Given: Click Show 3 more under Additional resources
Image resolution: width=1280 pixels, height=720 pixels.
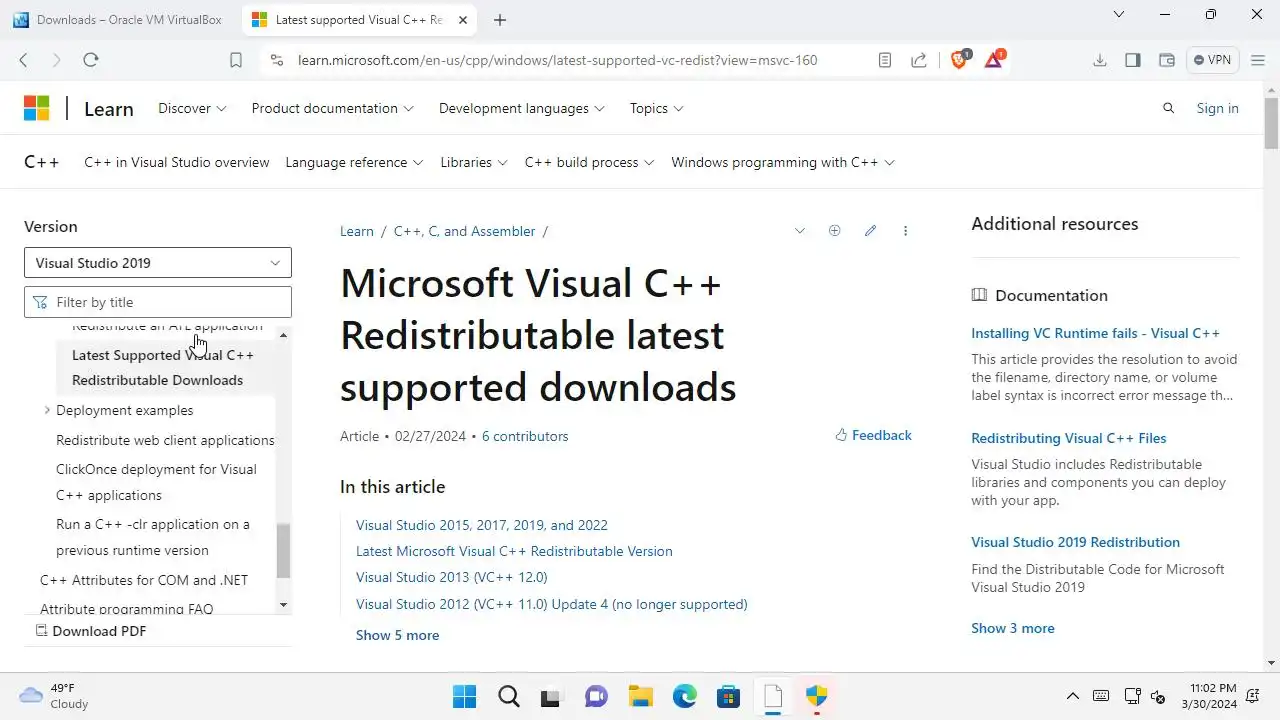Looking at the screenshot, I should point(1013,628).
